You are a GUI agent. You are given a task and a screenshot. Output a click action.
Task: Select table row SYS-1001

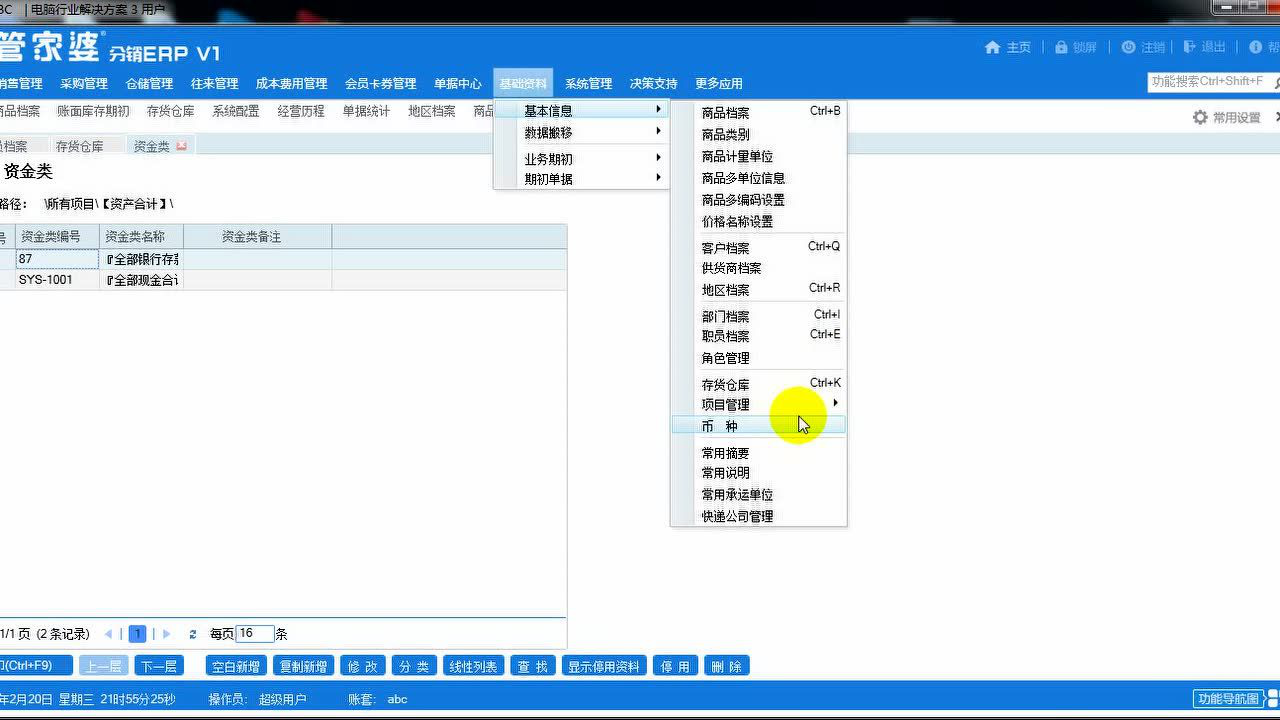coord(283,280)
